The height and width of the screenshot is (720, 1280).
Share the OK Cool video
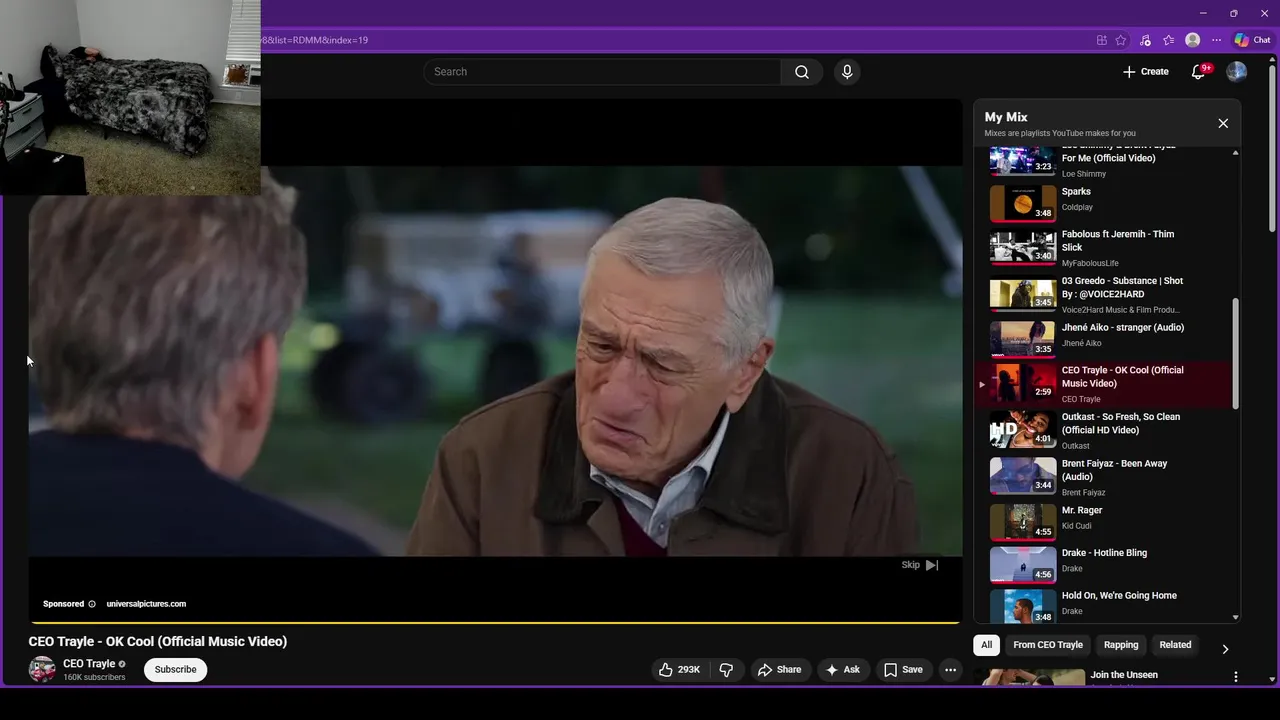(x=779, y=670)
